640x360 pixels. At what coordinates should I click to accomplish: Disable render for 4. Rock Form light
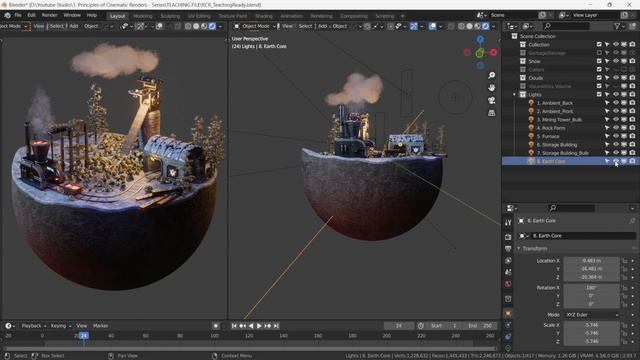[632, 128]
